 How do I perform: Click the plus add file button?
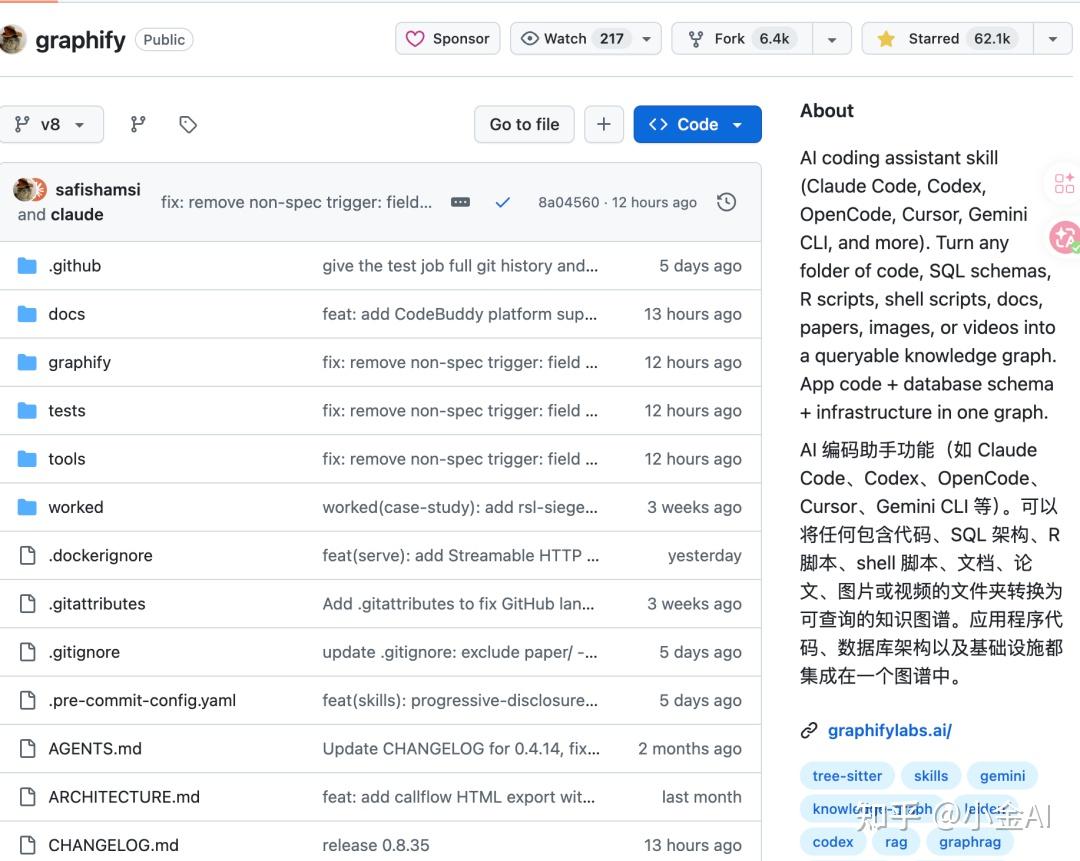pyautogui.click(x=604, y=125)
